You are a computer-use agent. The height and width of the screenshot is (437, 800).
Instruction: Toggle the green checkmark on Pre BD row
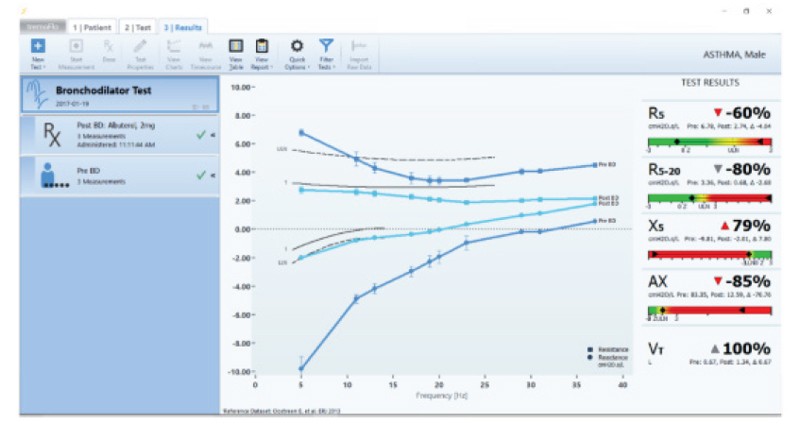point(201,175)
